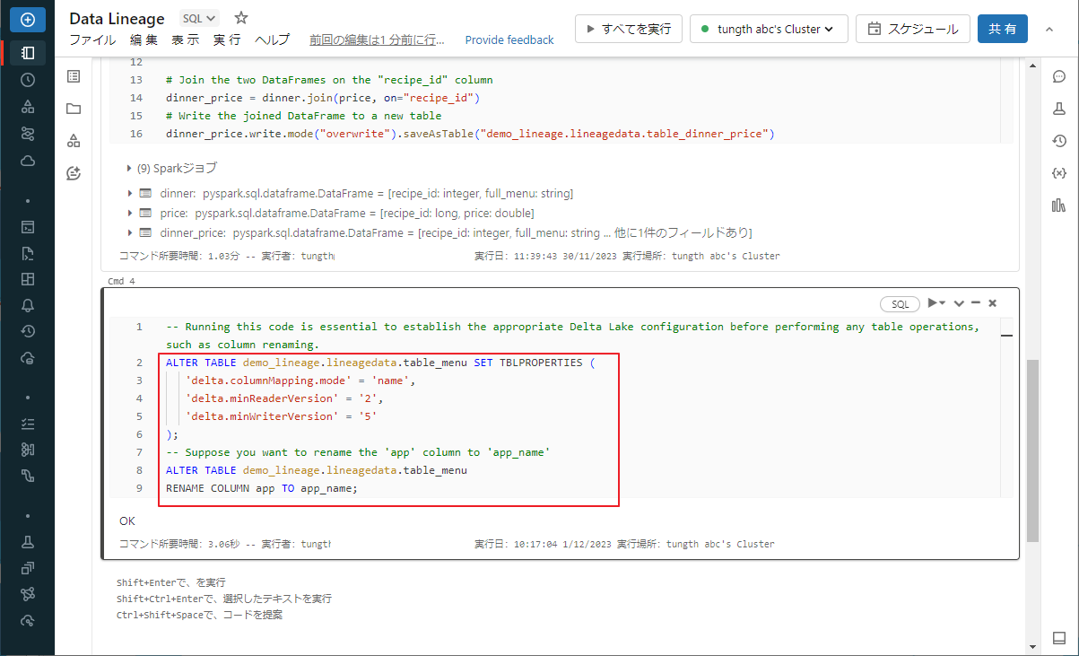Screen dimensions: 1079x656
Task: Star the Data Lineage notebook as favorite
Action: coord(241,18)
